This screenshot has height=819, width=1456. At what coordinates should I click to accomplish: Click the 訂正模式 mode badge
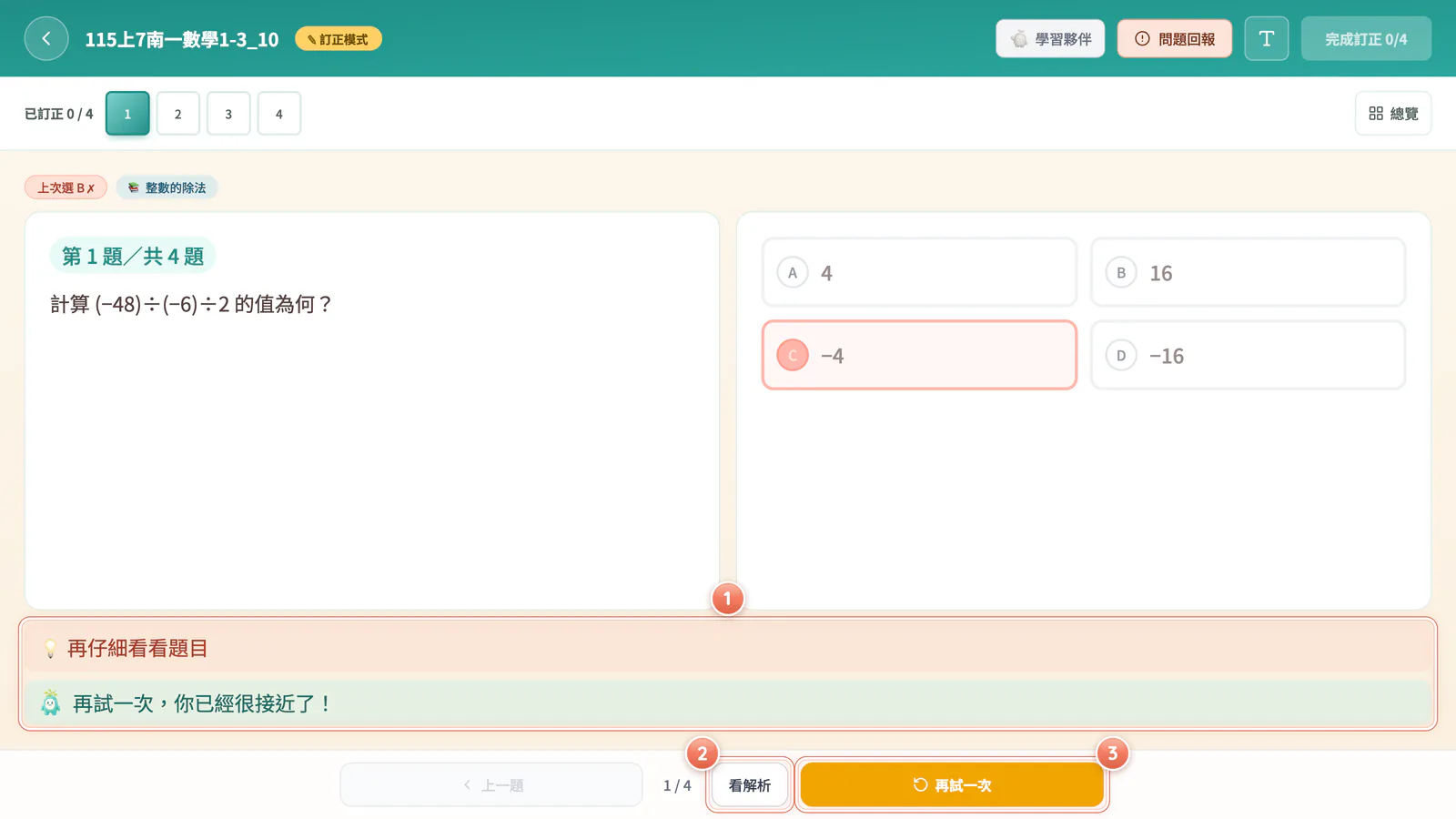[x=339, y=39]
